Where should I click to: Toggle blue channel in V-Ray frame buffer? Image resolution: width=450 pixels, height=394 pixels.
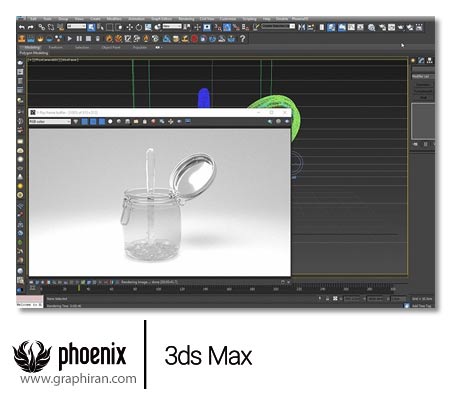click(x=102, y=122)
